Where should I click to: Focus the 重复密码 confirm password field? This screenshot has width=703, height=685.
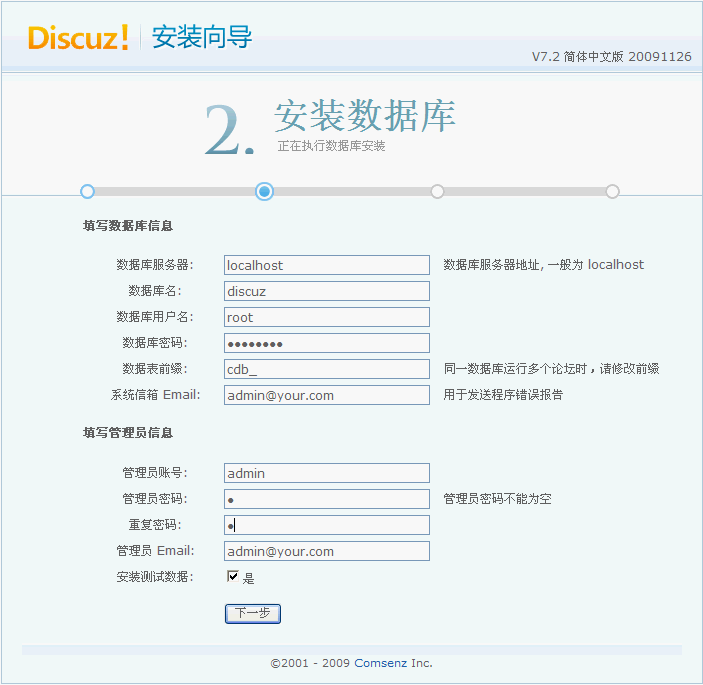pos(326,525)
